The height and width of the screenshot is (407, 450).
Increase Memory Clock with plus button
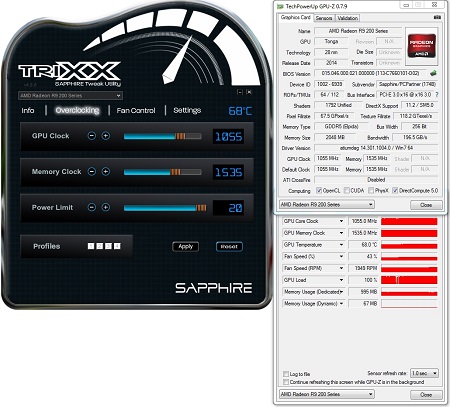(x=106, y=171)
